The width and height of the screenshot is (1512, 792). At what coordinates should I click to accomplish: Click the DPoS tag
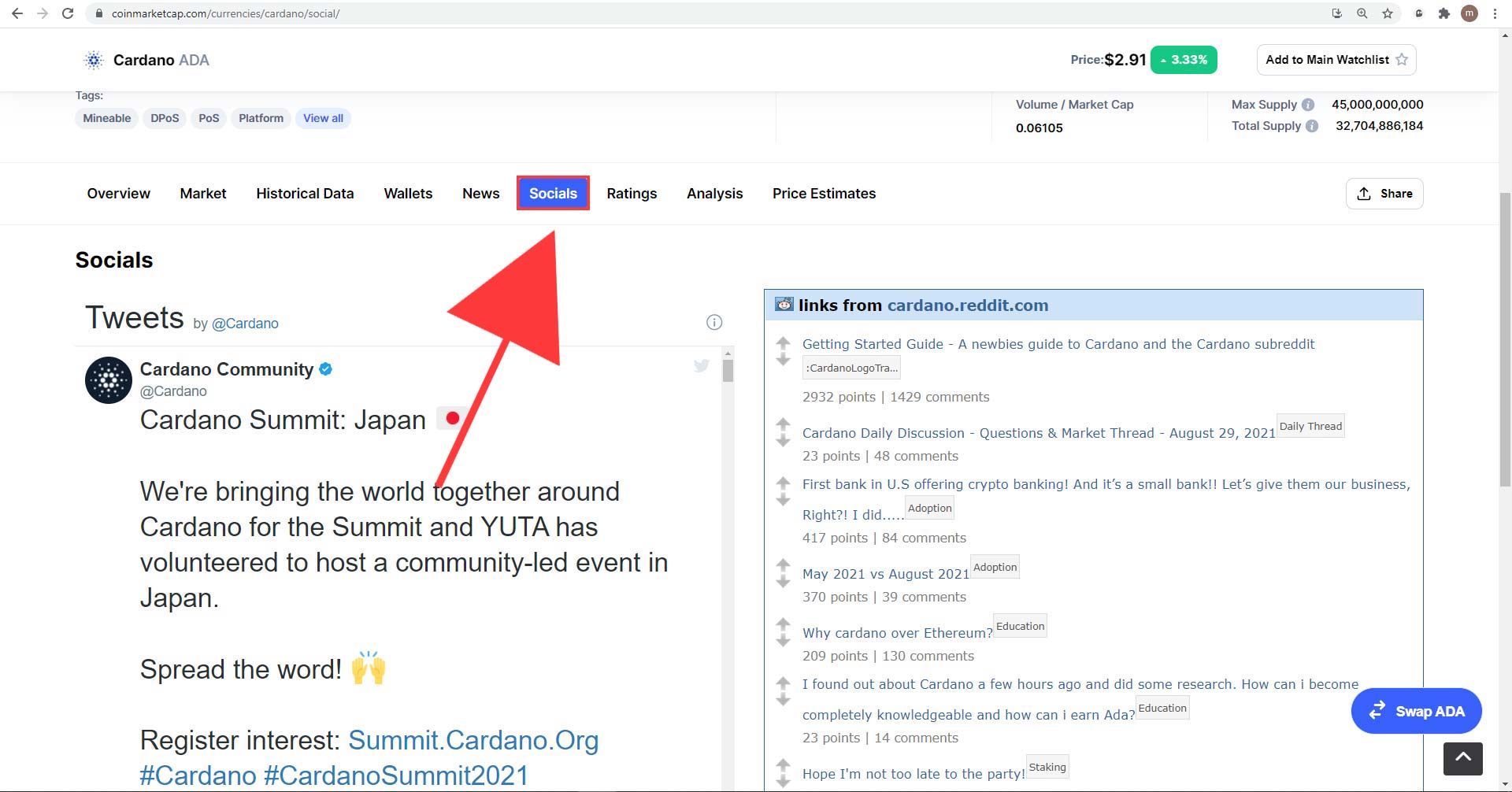click(165, 118)
